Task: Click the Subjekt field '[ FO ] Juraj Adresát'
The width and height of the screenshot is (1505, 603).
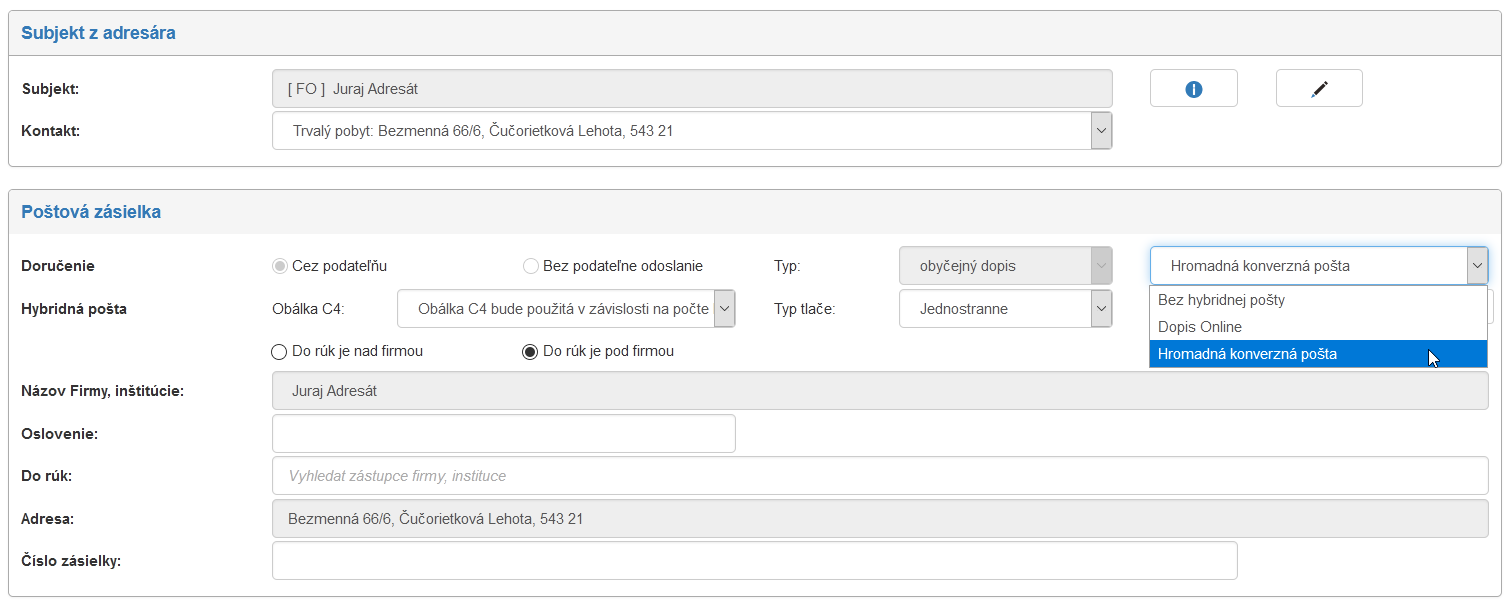Action: (x=692, y=89)
